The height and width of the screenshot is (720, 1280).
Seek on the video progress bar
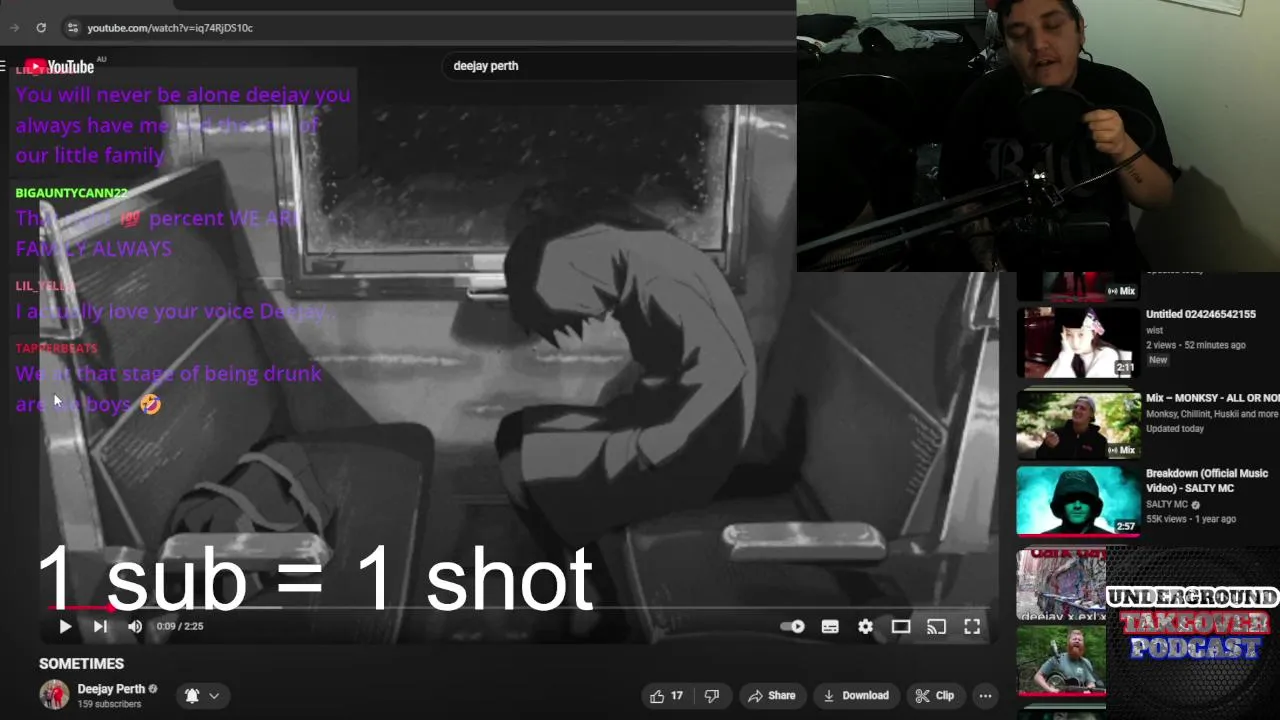coord(518,607)
